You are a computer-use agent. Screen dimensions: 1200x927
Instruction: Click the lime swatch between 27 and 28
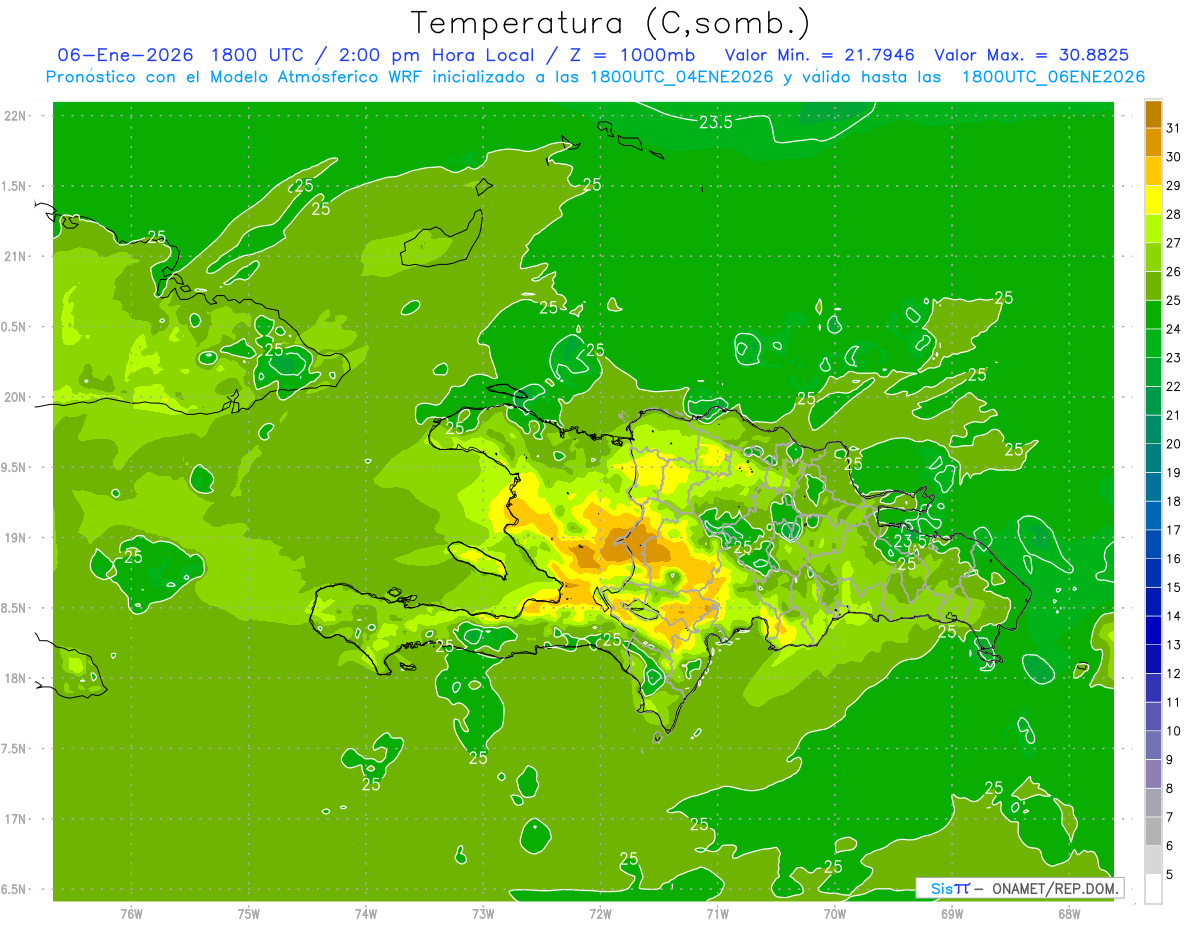1153,229
